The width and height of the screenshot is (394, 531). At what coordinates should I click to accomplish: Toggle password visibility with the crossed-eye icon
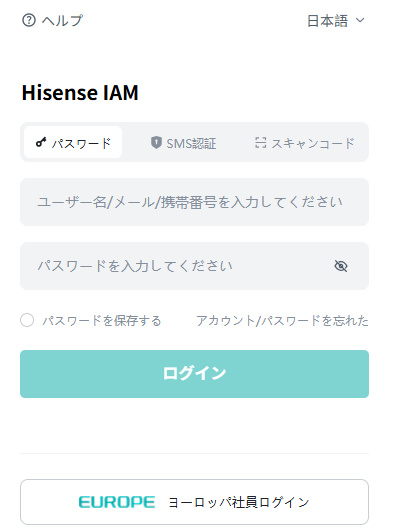pyautogui.click(x=341, y=266)
